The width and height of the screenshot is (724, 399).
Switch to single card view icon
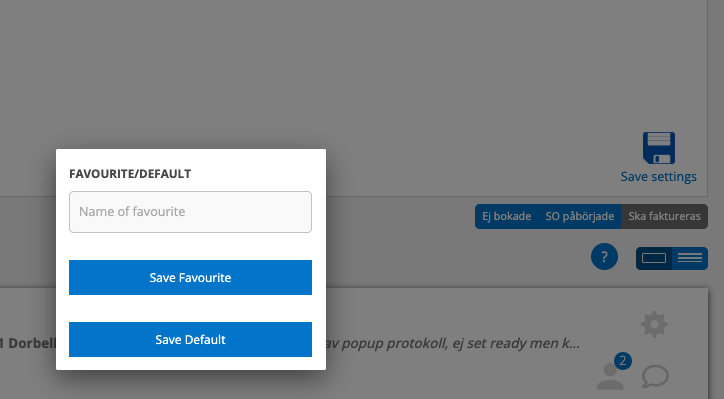tap(654, 258)
